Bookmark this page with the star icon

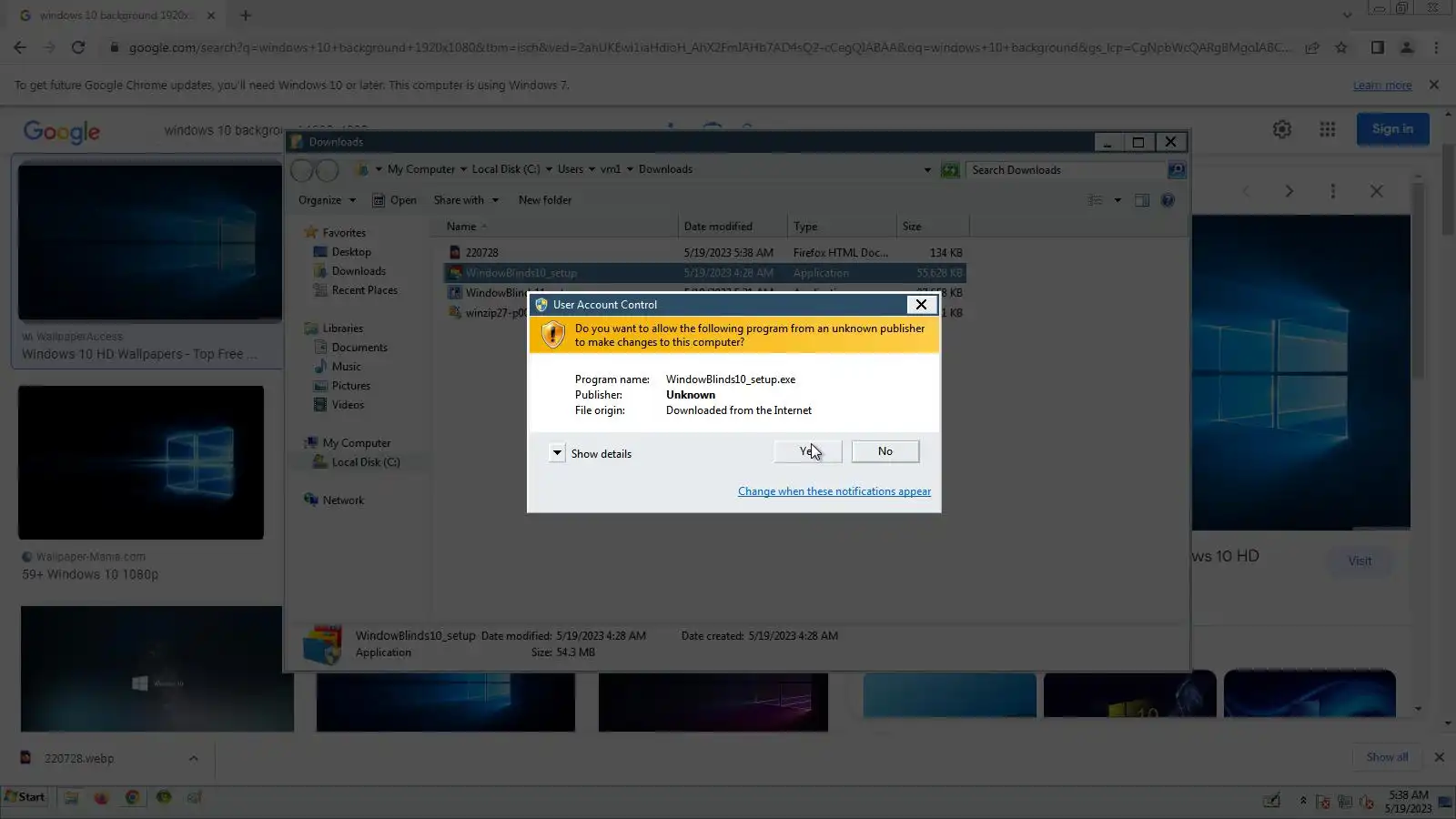pyautogui.click(x=1341, y=47)
